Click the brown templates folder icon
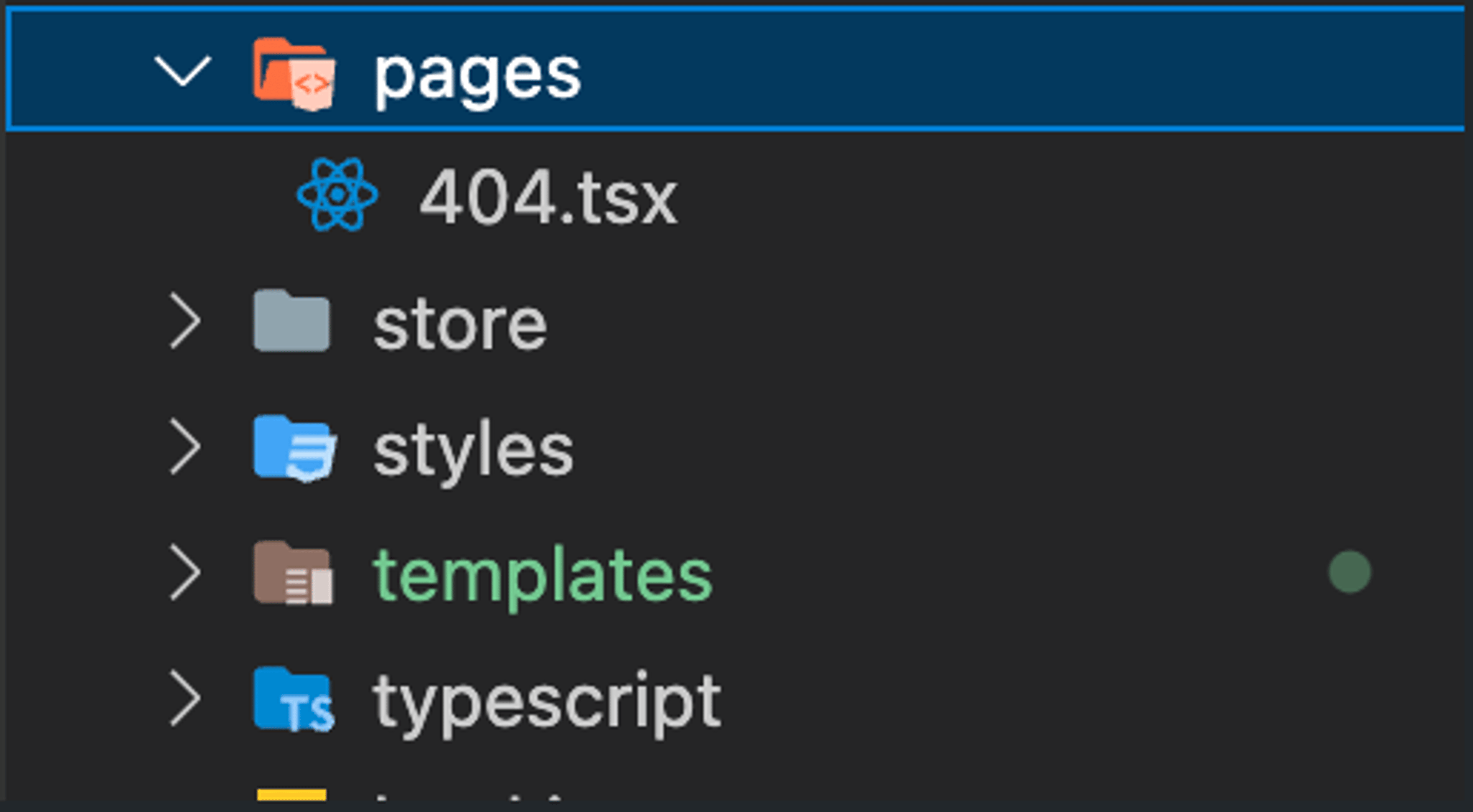This screenshot has height=812, width=1473. pos(293,573)
